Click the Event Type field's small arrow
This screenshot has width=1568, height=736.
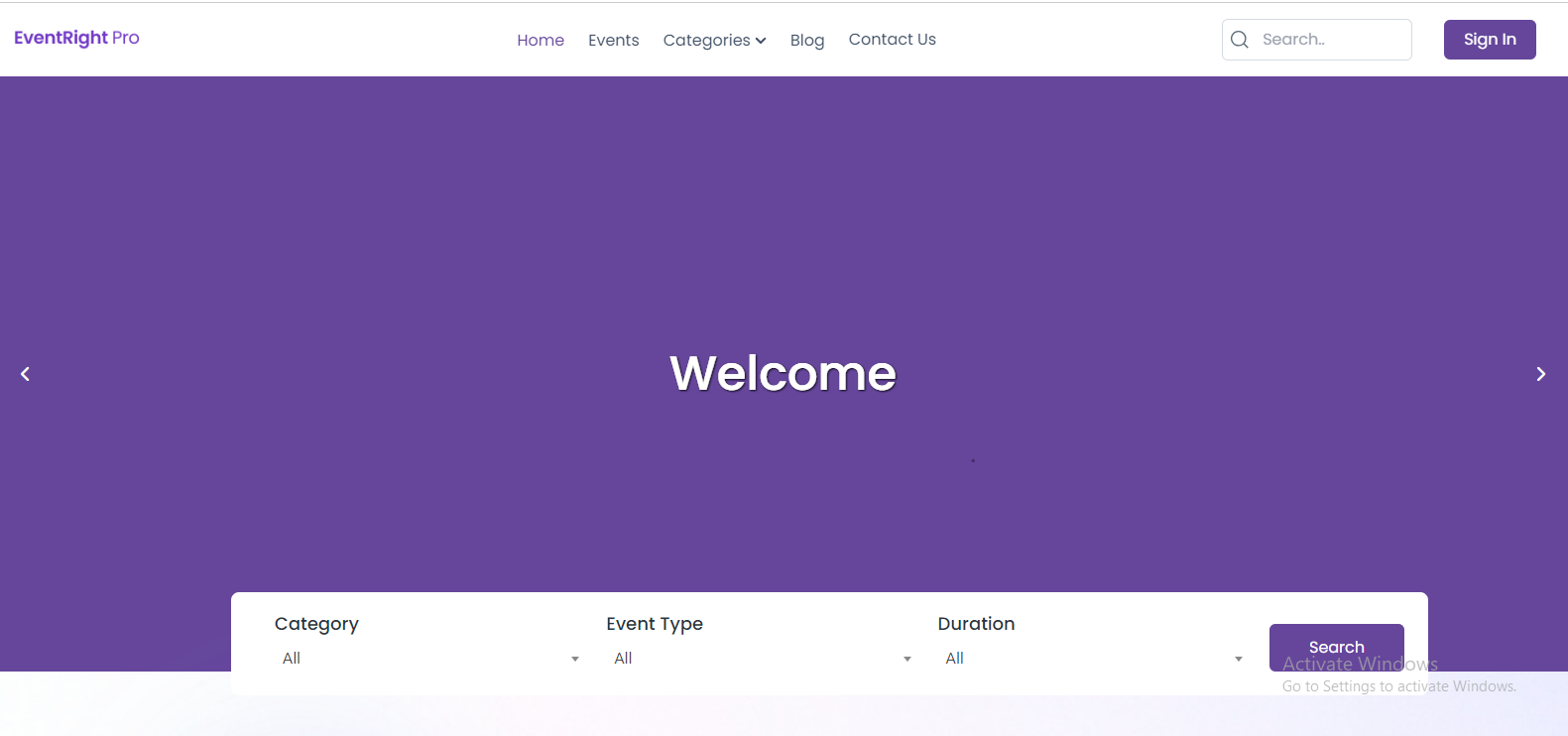[906, 659]
